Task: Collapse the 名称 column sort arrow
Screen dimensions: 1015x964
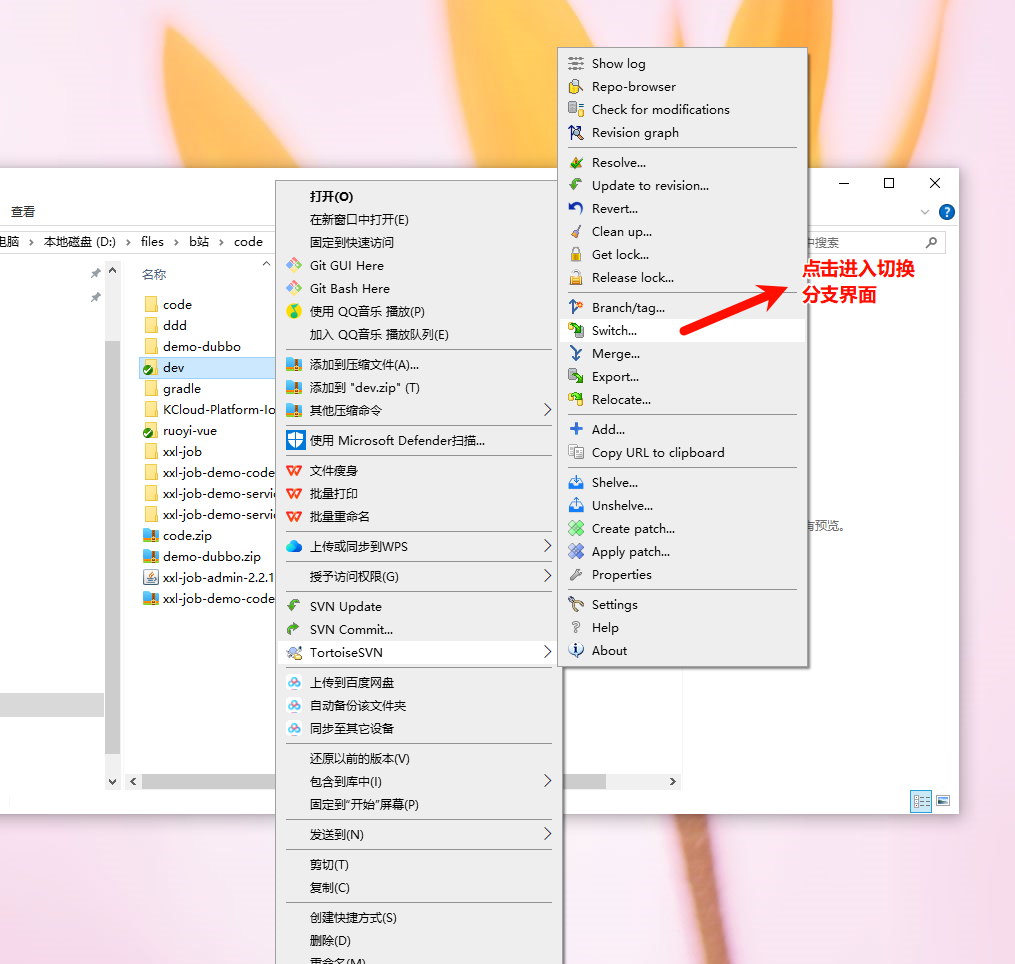Action: coord(266,264)
